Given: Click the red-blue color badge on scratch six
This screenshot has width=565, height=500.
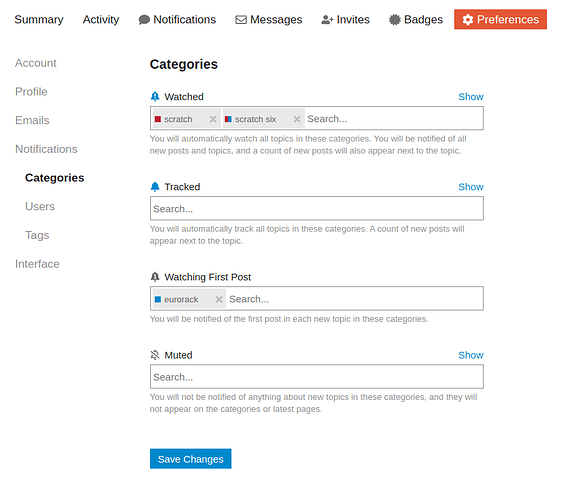Looking at the screenshot, I should click(228, 119).
